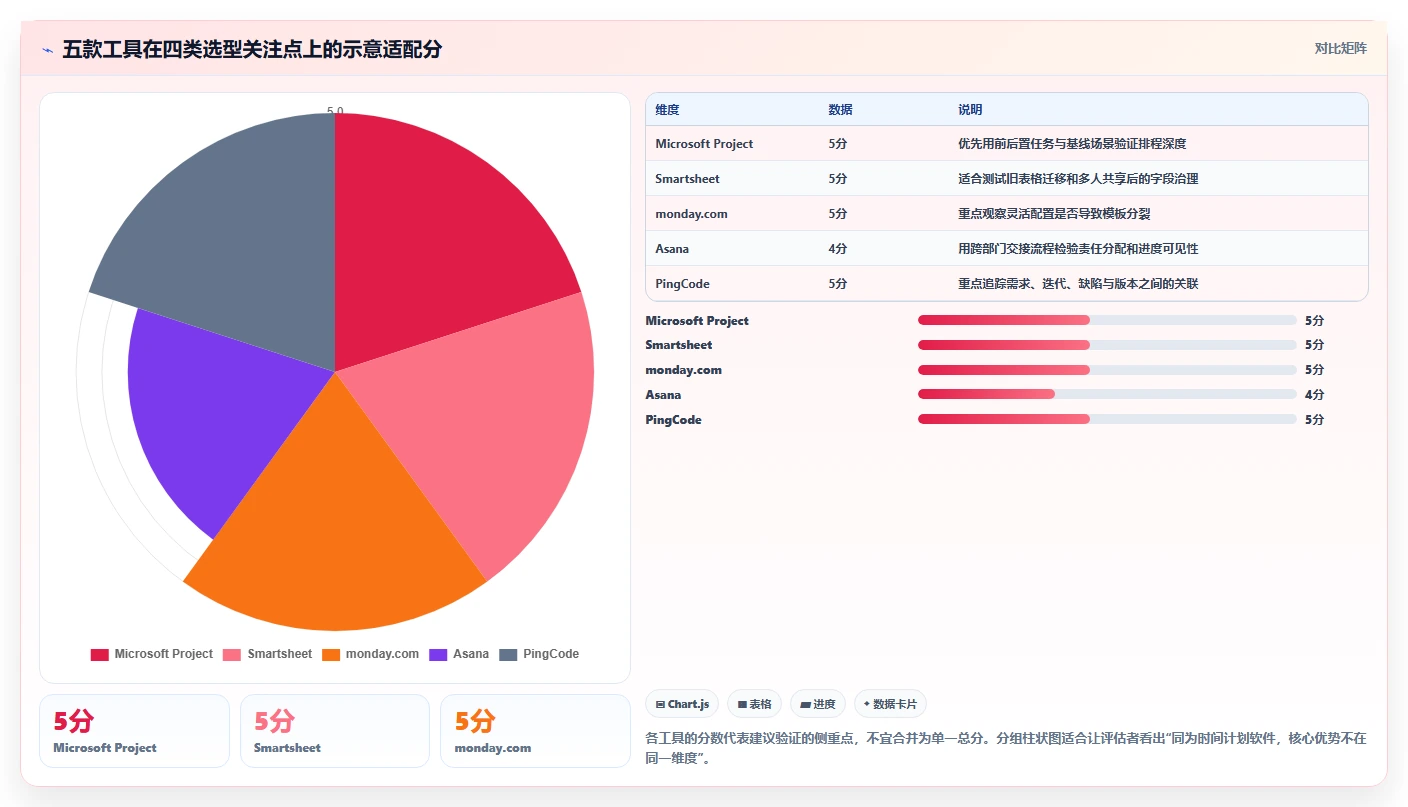Open the Microsoft Project 5分 data card
This screenshot has height=807, width=1408.
[x=134, y=731]
